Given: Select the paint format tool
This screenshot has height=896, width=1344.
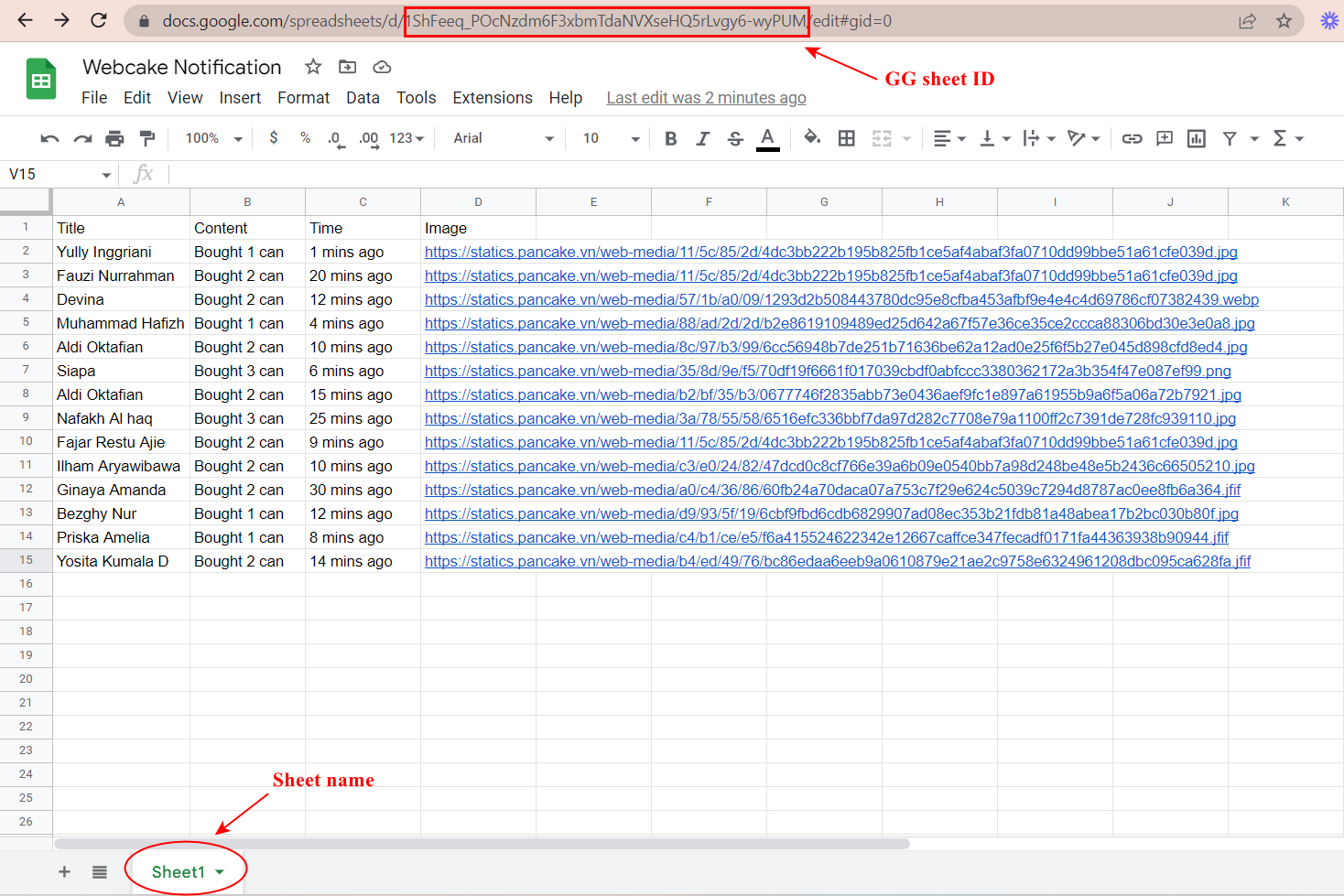Looking at the screenshot, I should [146, 138].
